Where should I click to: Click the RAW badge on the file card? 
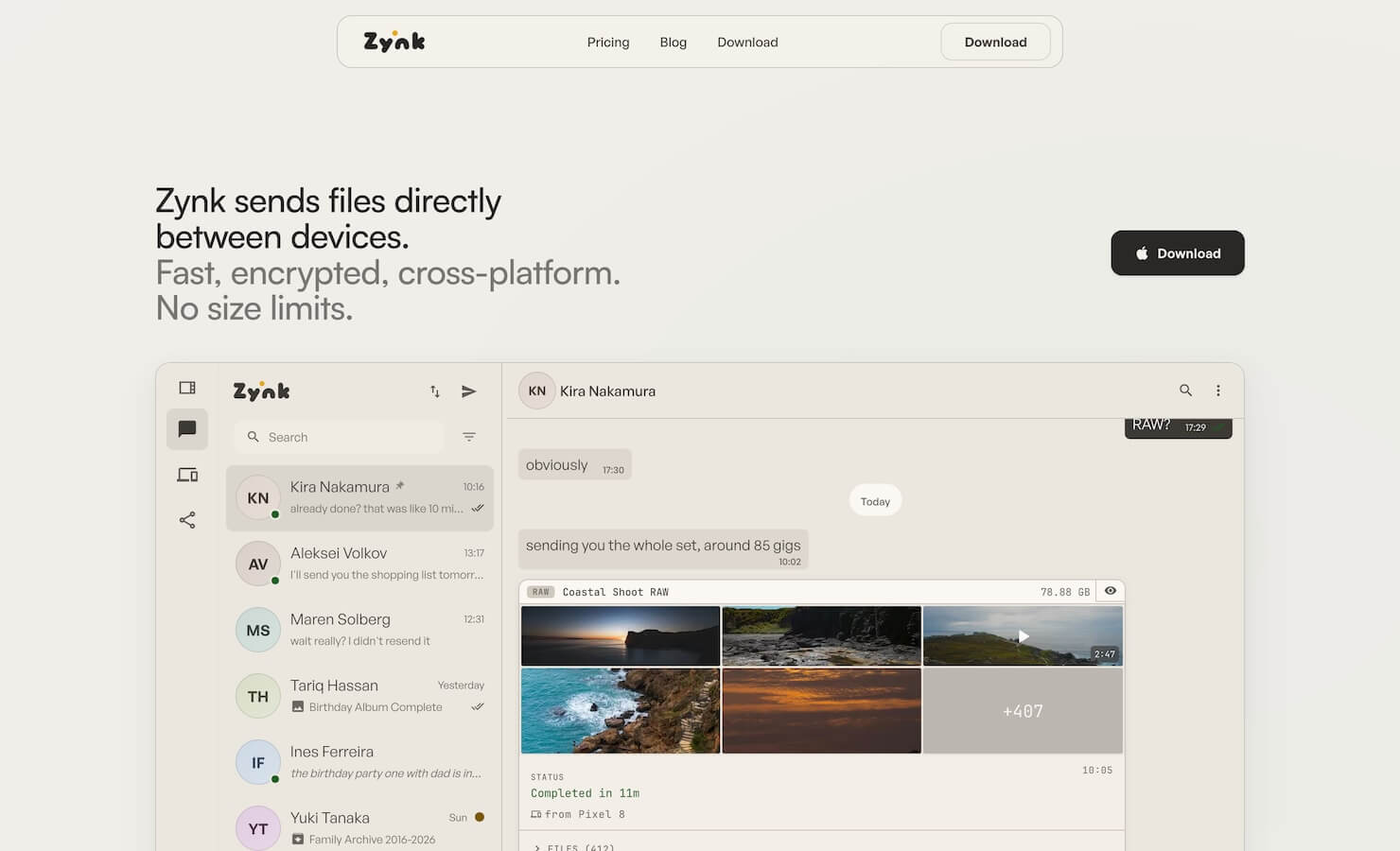540,592
